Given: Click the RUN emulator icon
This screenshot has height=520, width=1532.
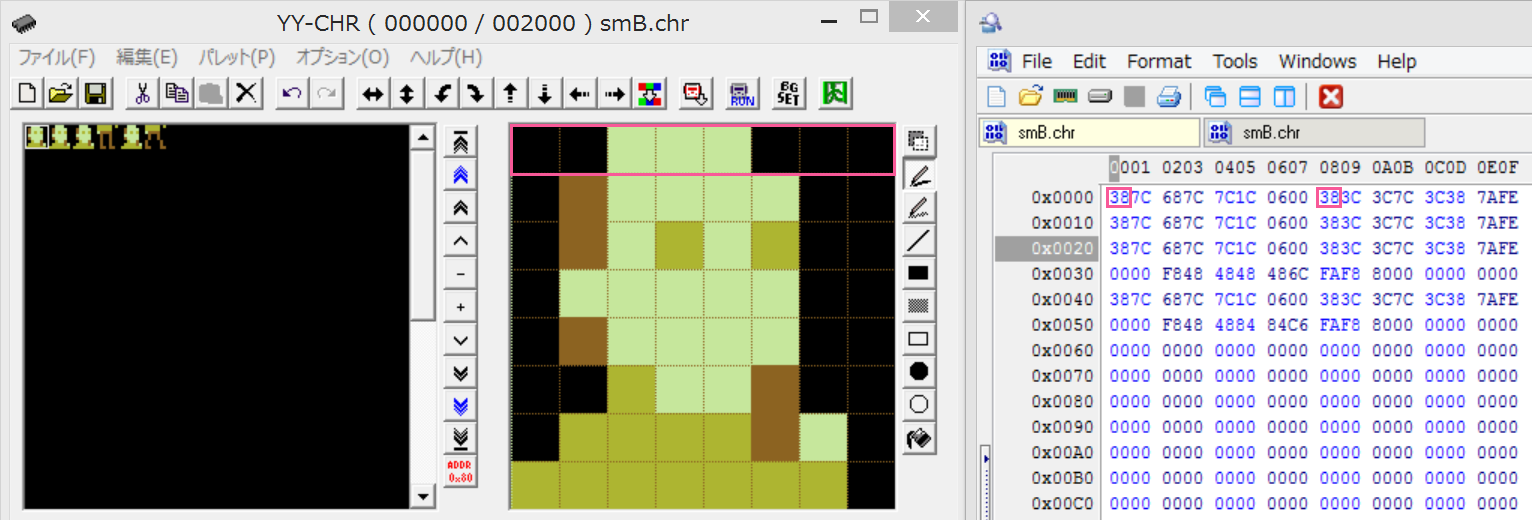Looking at the screenshot, I should pos(742,94).
